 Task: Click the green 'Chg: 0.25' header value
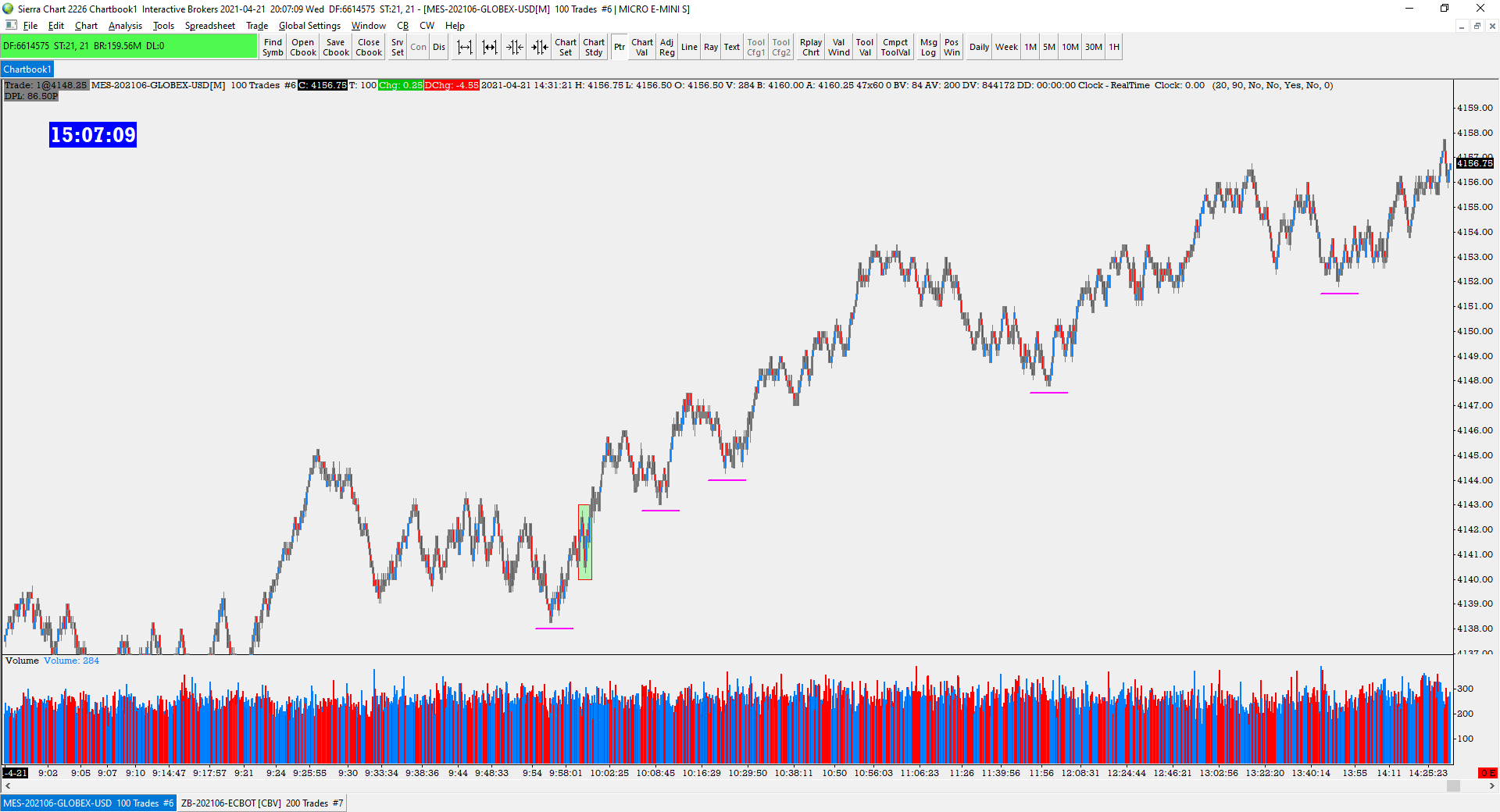coord(401,85)
